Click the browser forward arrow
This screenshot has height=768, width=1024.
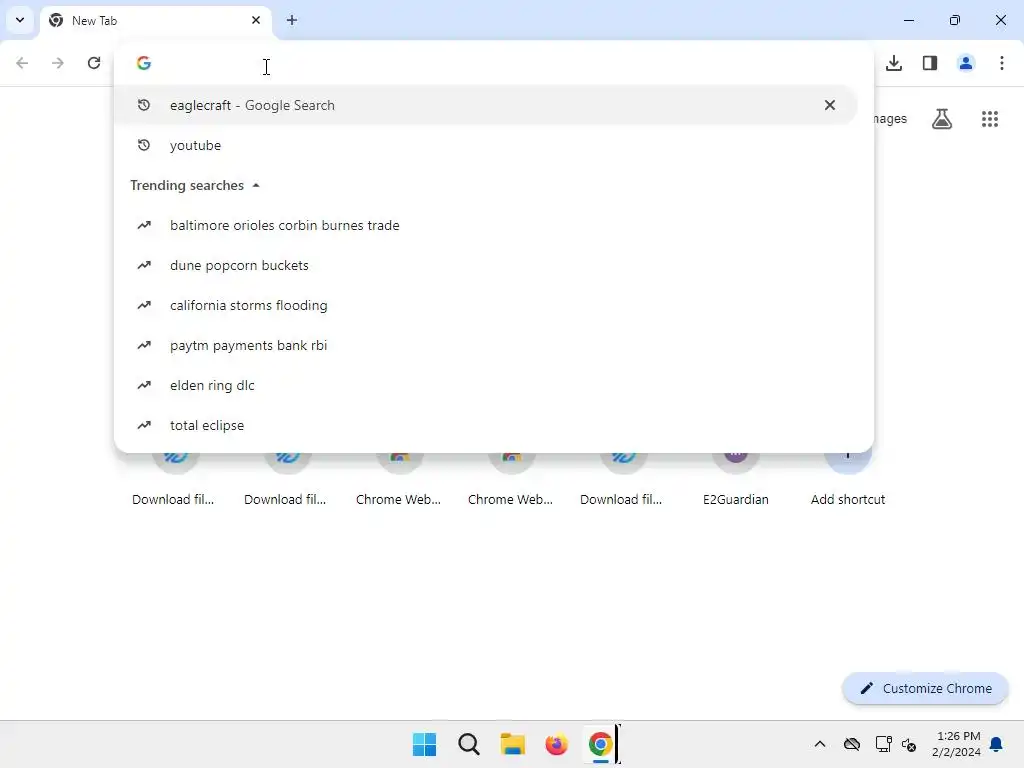(58, 63)
